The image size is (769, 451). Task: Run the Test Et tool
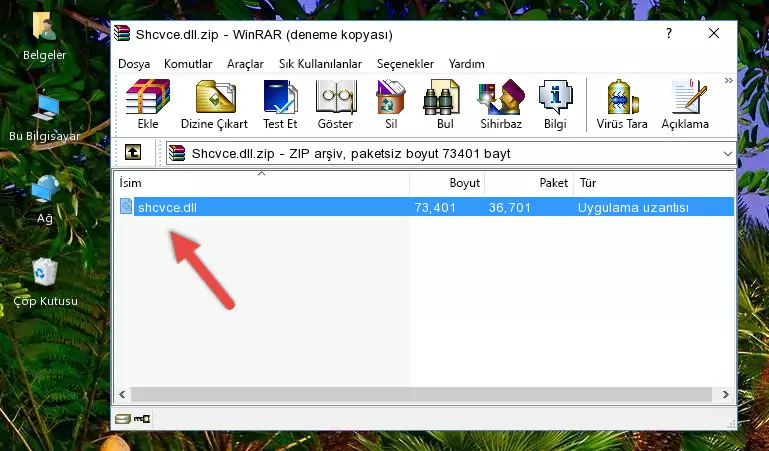click(280, 104)
